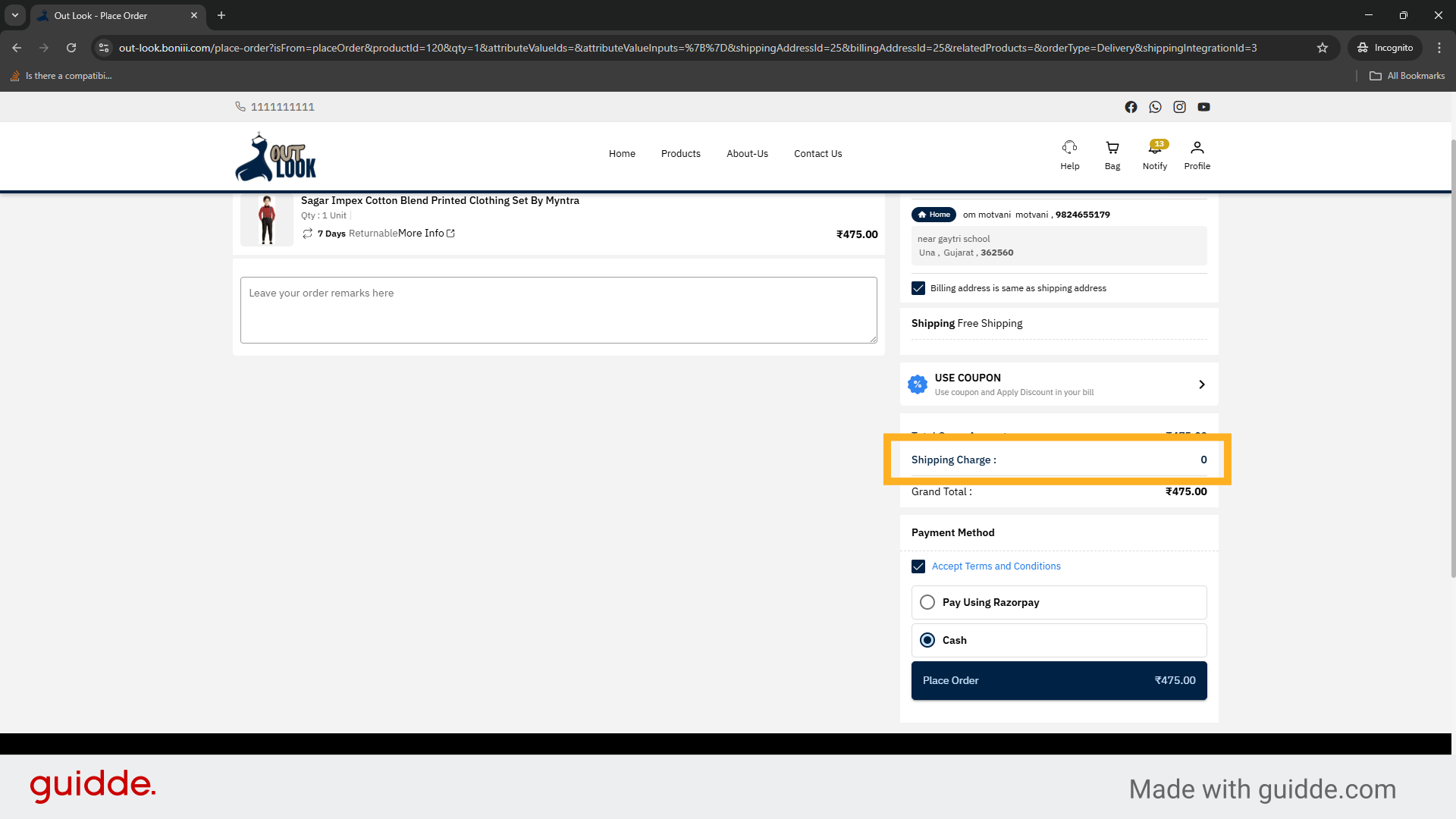1456x819 pixels.
Task: Open the Facebook social icon
Action: pyautogui.click(x=1131, y=107)
